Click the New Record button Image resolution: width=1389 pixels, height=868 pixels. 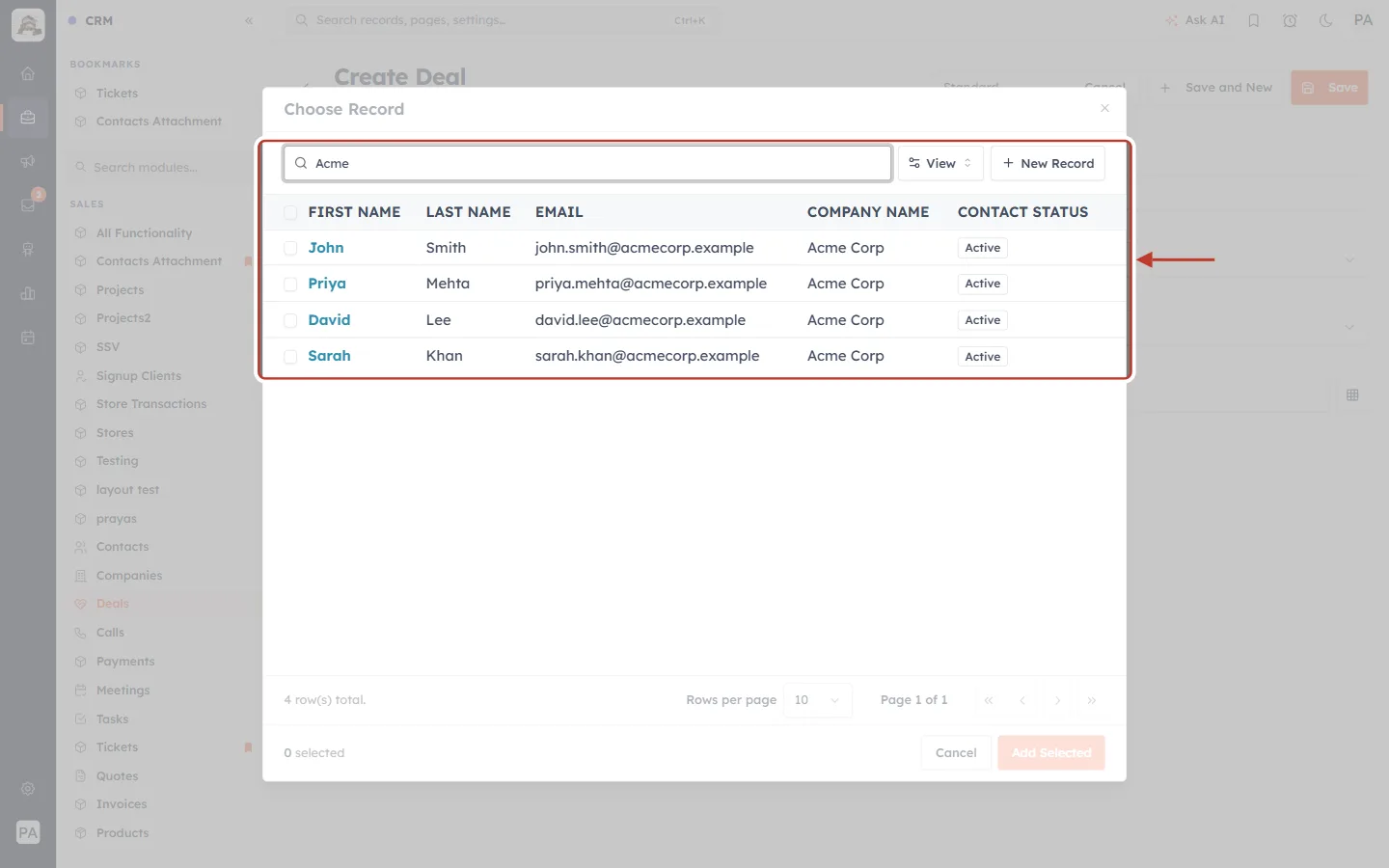tap(1048, 163)
